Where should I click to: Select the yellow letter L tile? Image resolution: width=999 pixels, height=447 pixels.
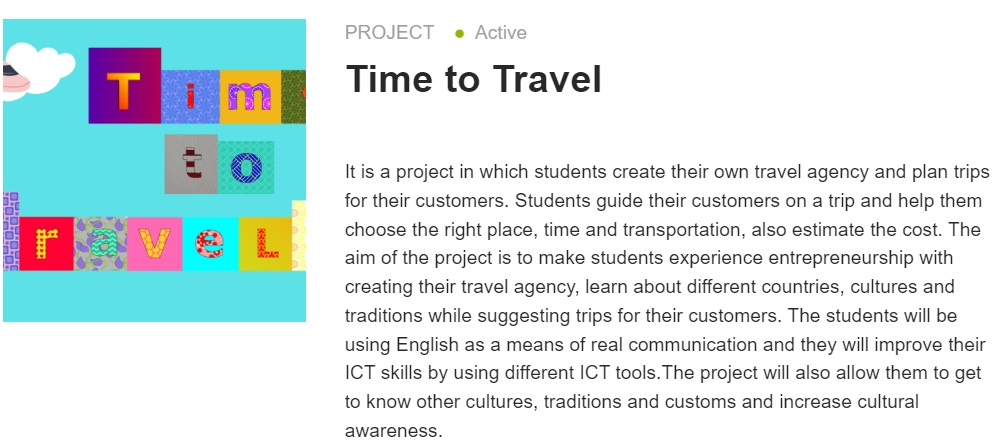click(264, 243)
